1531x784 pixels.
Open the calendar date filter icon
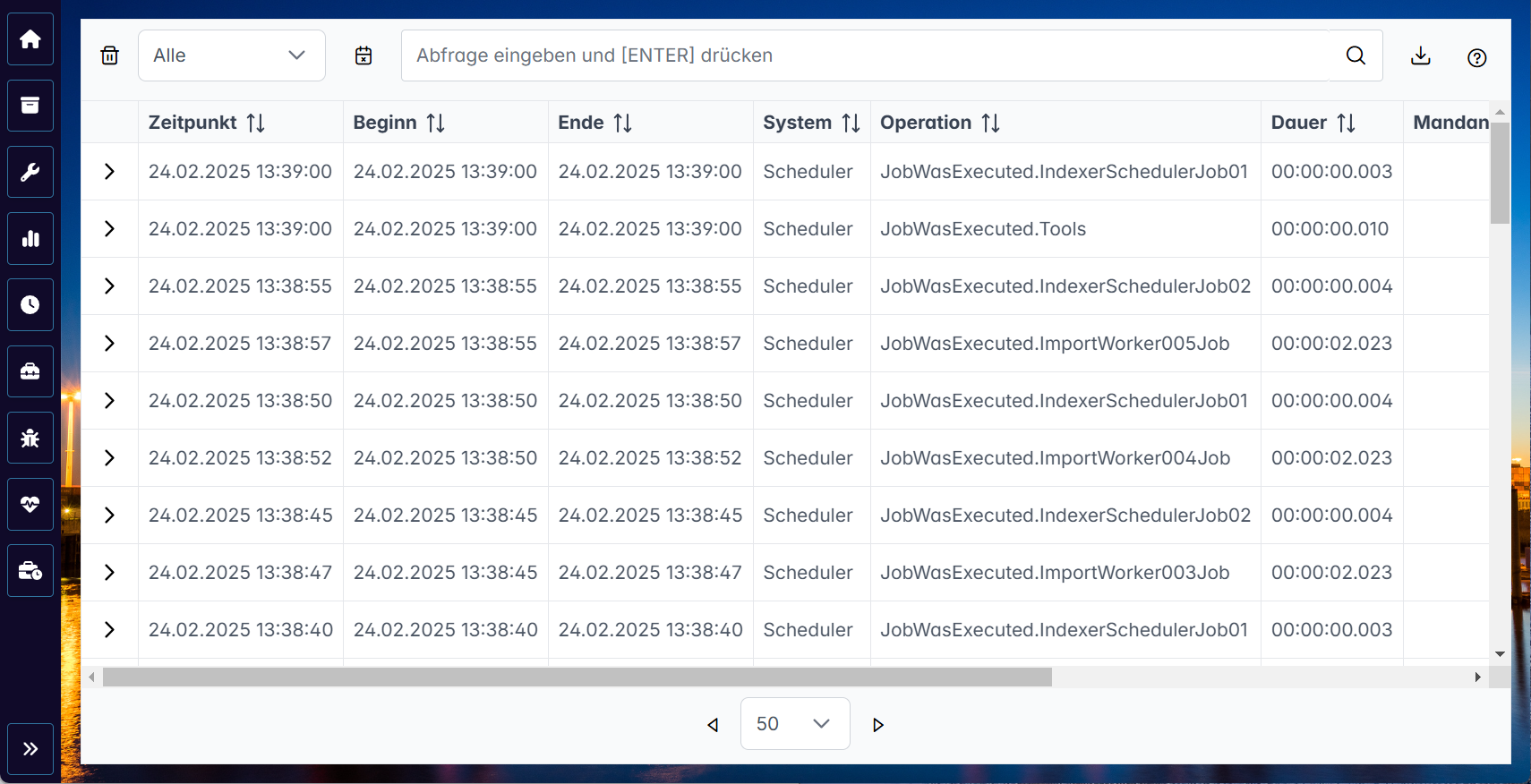364,55
